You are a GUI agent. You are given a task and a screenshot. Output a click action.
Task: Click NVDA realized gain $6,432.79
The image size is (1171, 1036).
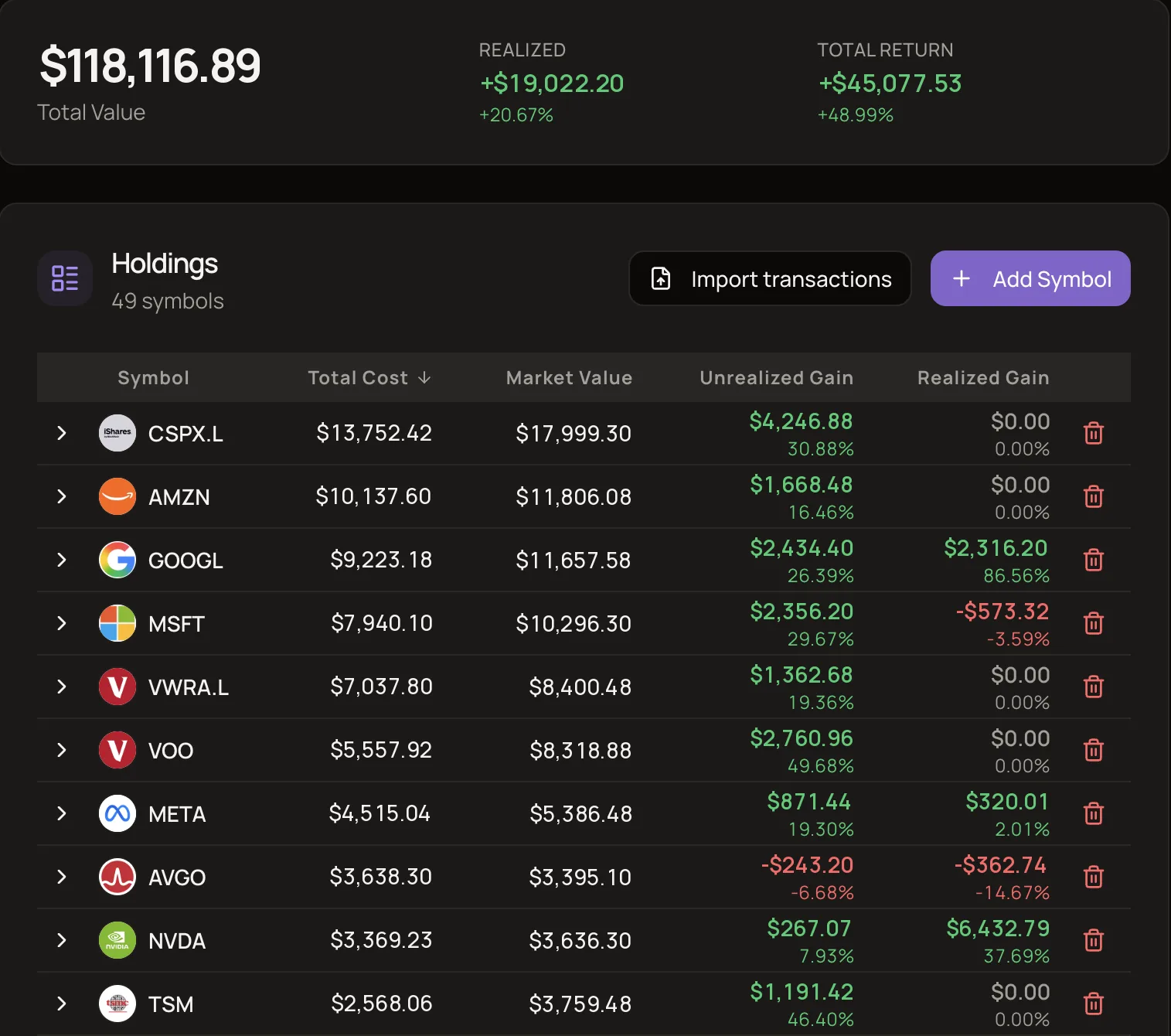998,929
